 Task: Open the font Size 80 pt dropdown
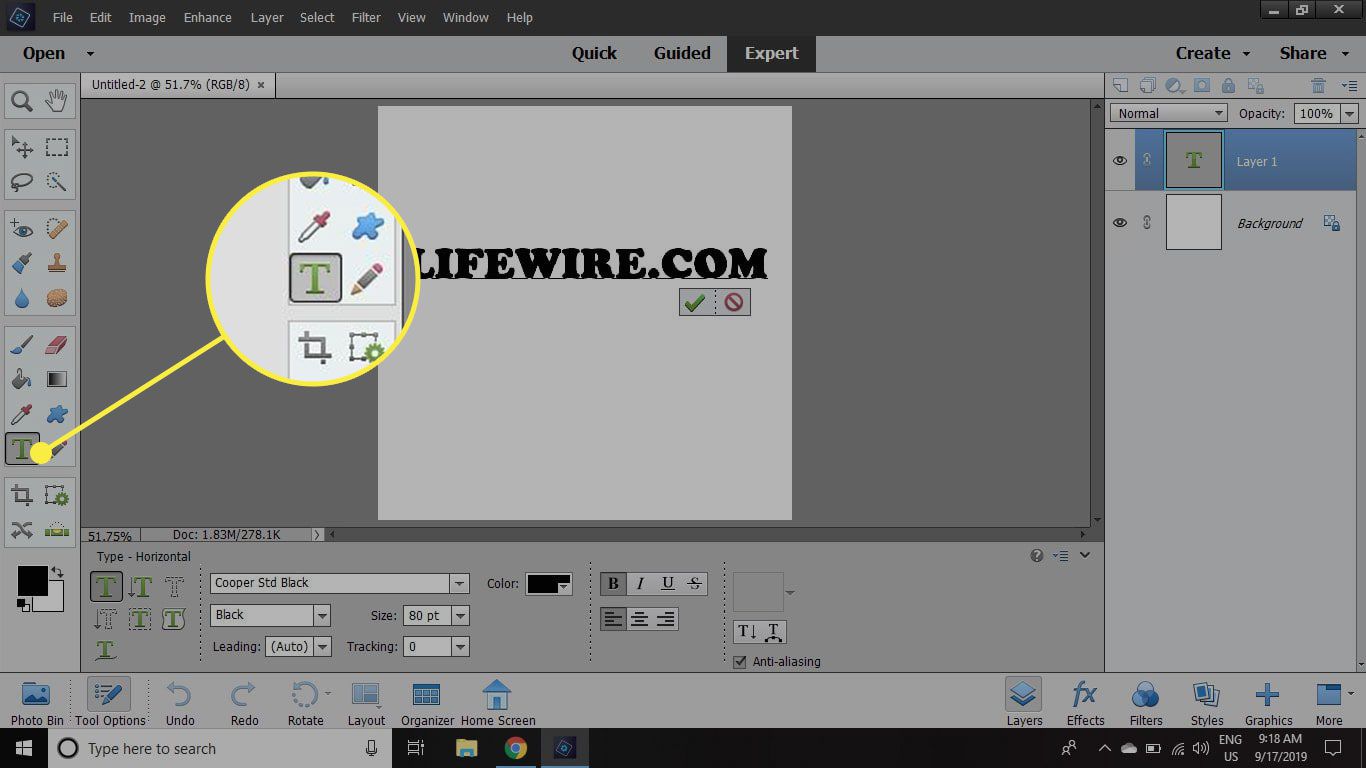tap(460, 616)
